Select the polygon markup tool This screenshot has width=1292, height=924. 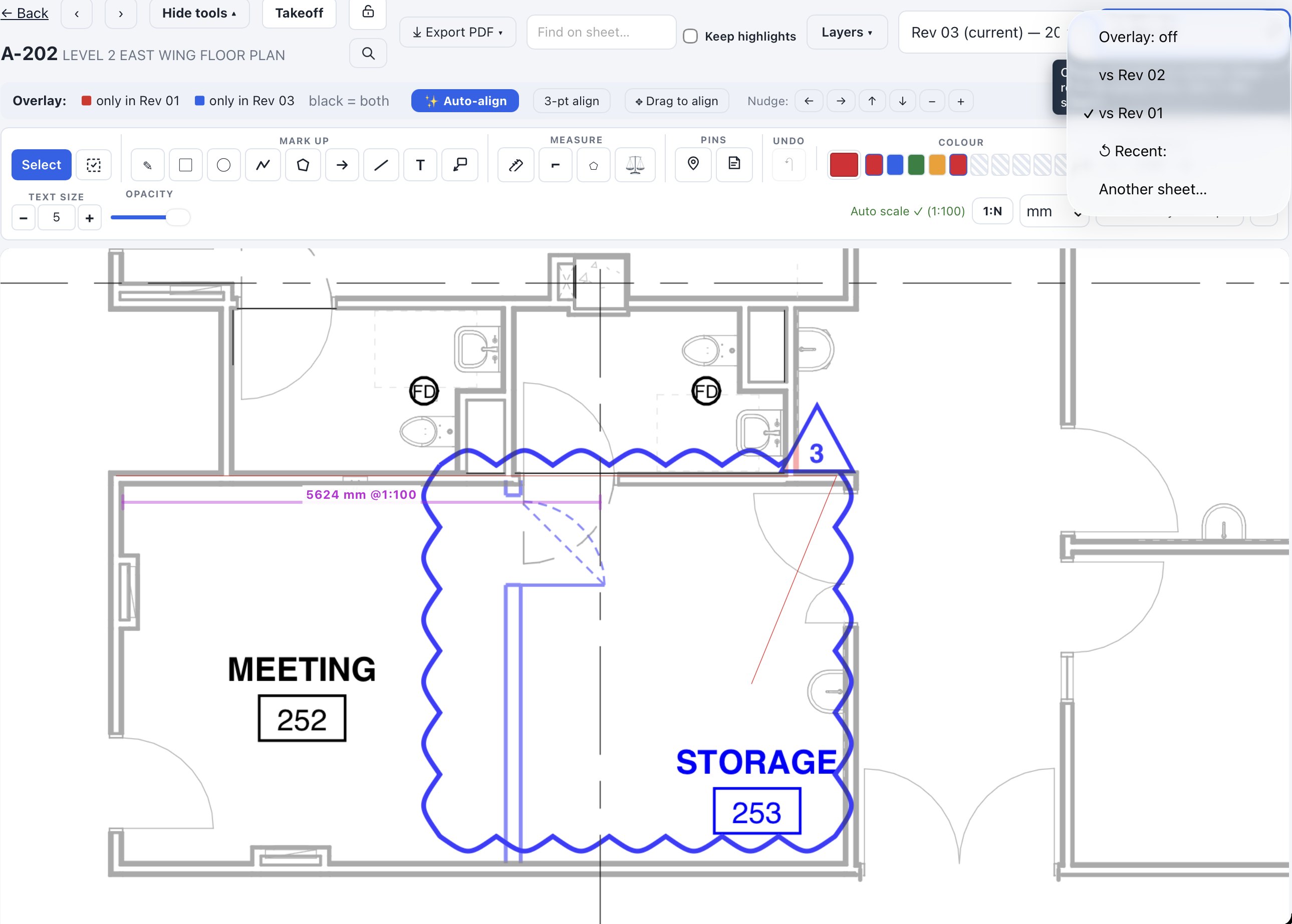(x=303, y=165)
